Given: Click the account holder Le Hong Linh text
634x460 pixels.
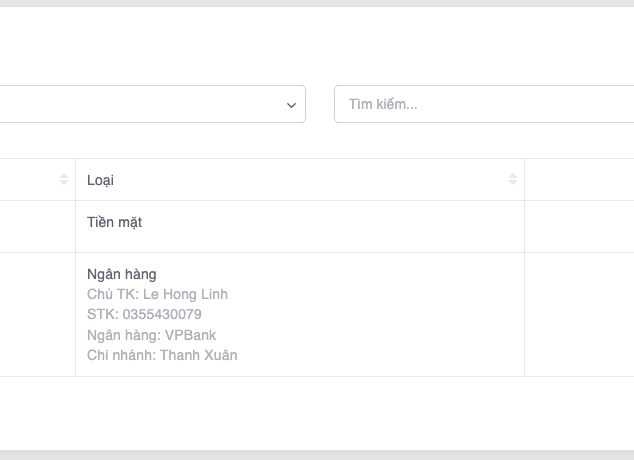Looking at the screenshot, I should (157, 294).
